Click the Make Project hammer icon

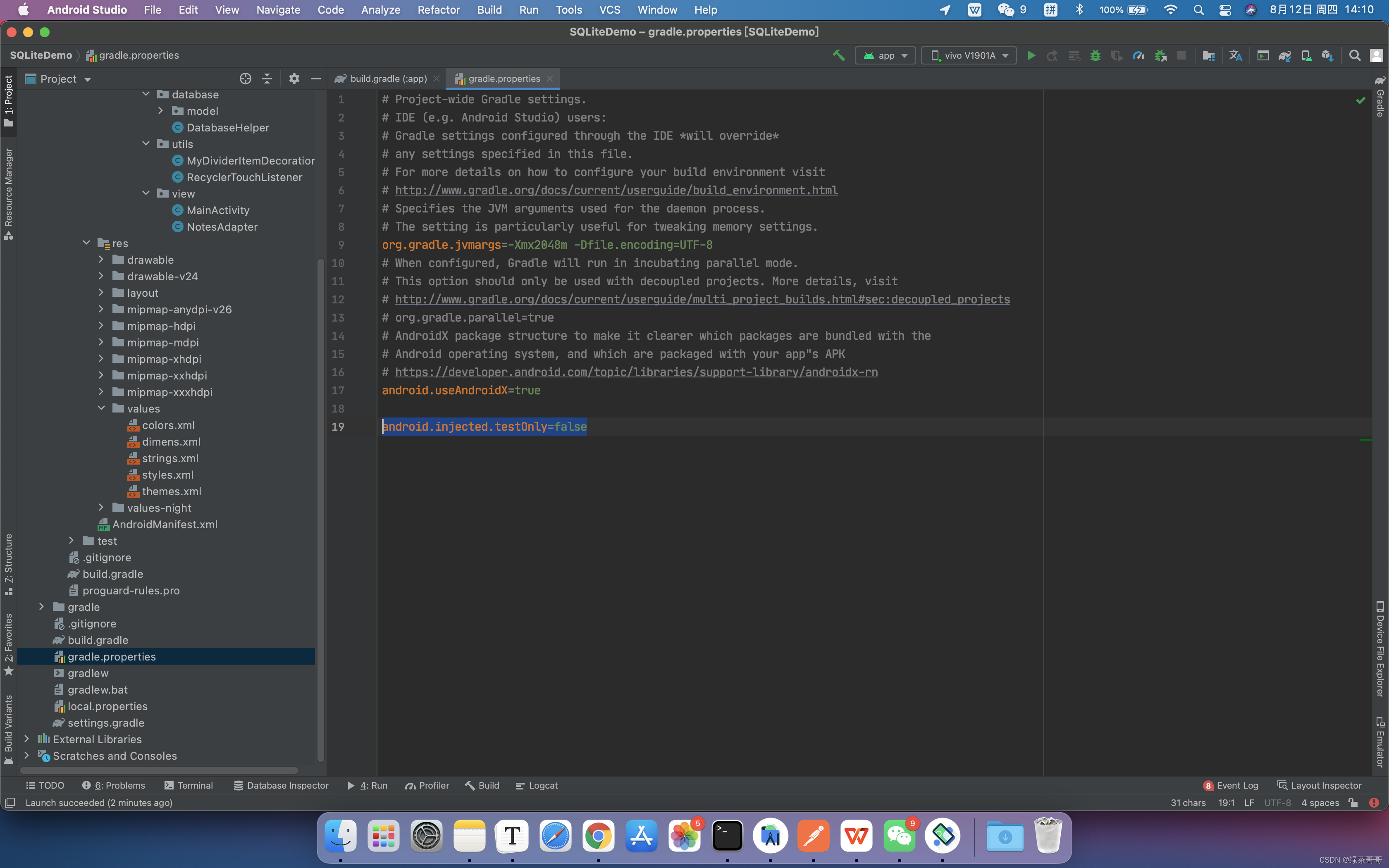click(x=838, y=55)
